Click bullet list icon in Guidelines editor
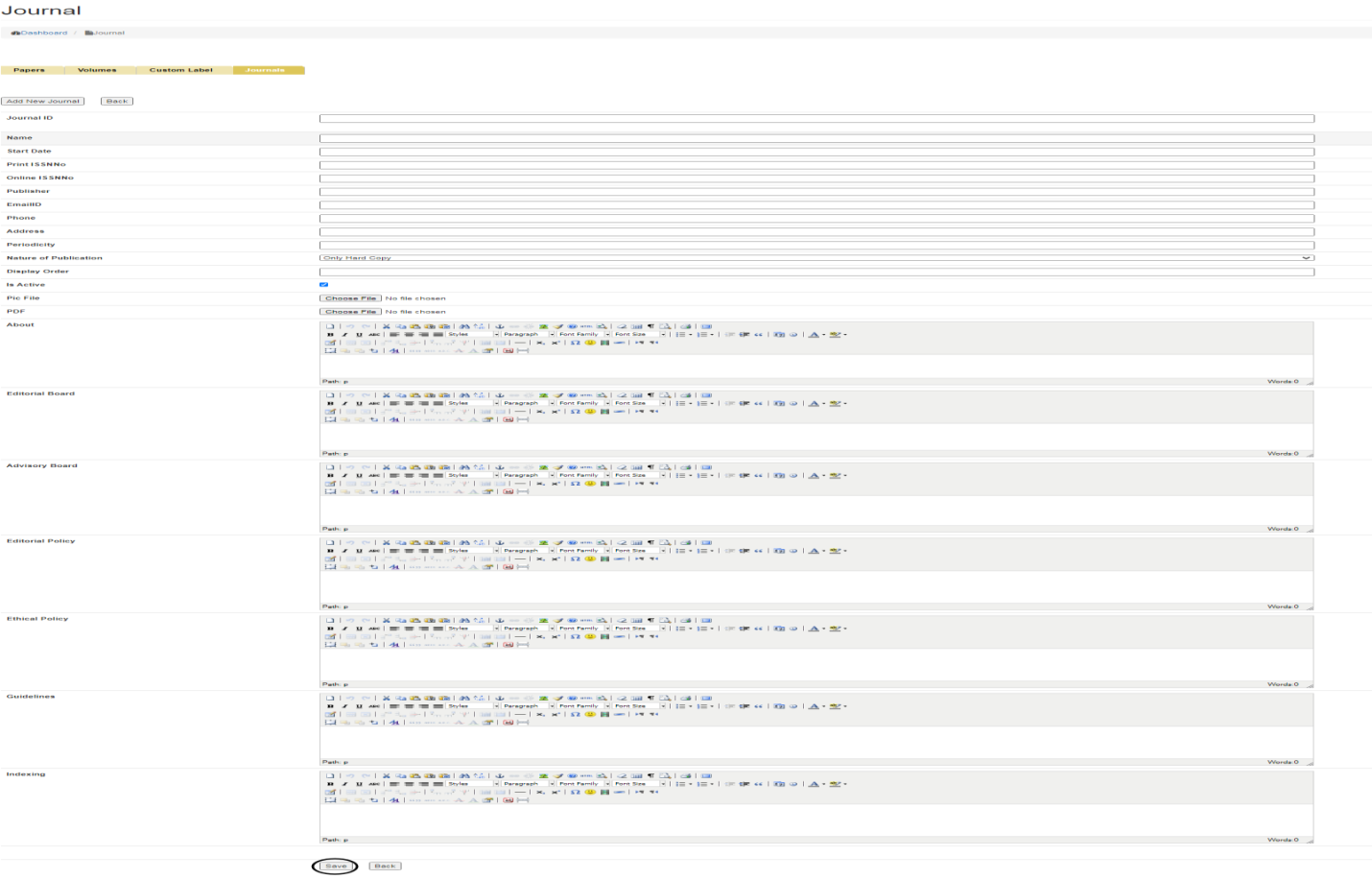The width and height of the screenshot is (1372, 879). point(680,706)
